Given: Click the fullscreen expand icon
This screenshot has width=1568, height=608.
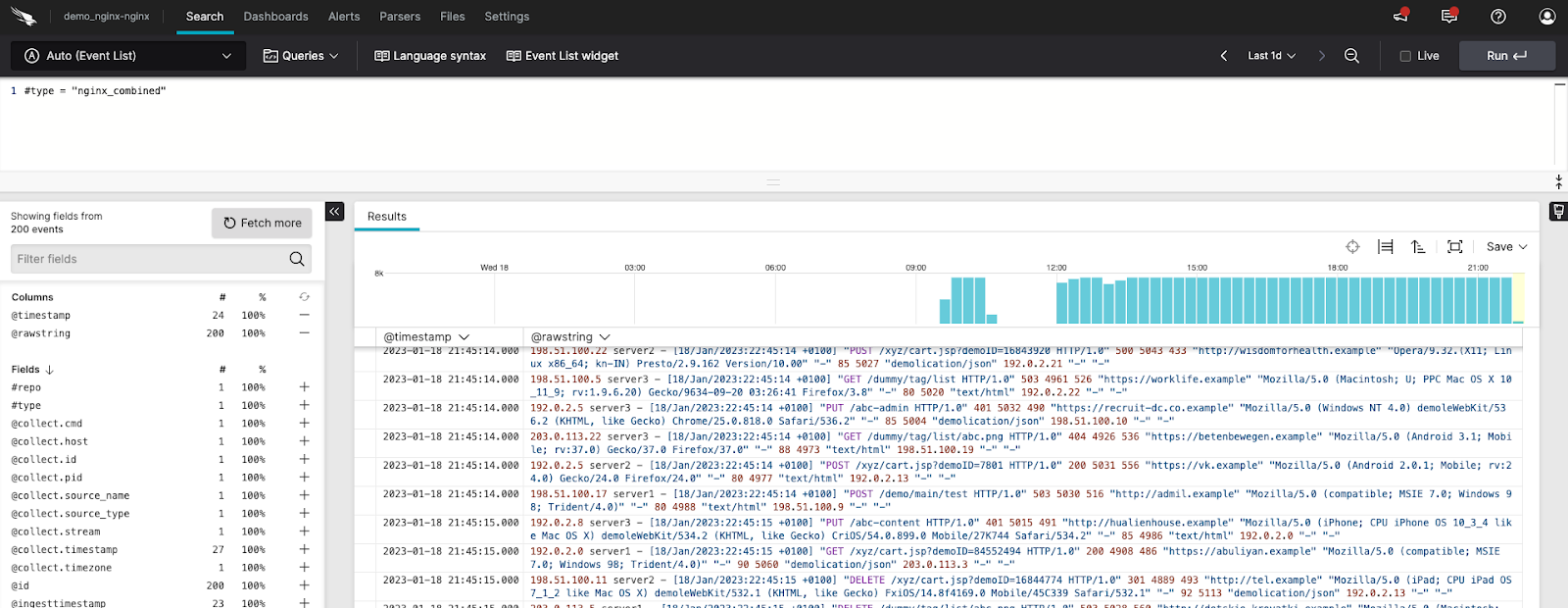Looking at the screenshot, I should (x=1455, y=247).
